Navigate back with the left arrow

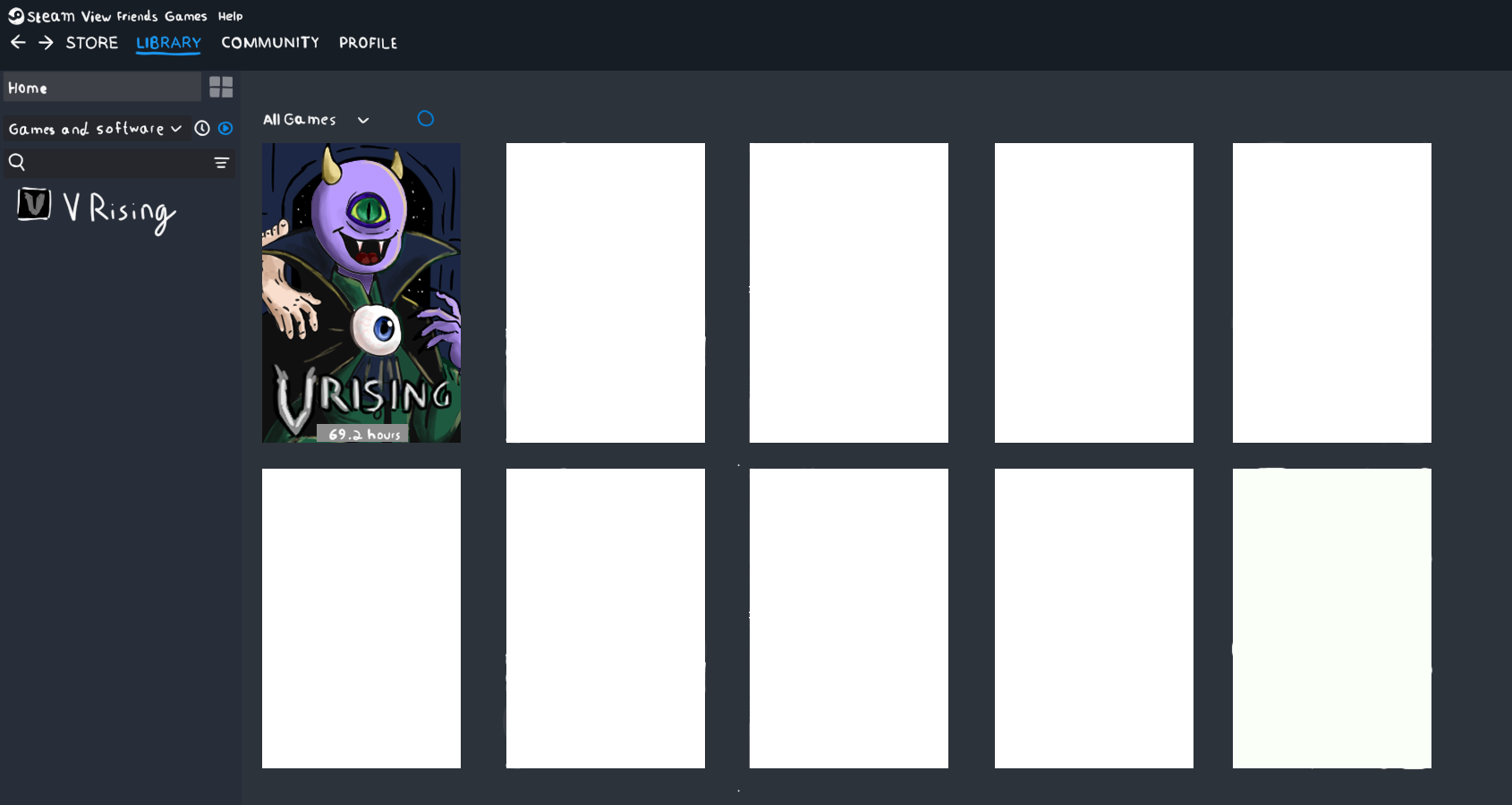(x=18, y=42)
